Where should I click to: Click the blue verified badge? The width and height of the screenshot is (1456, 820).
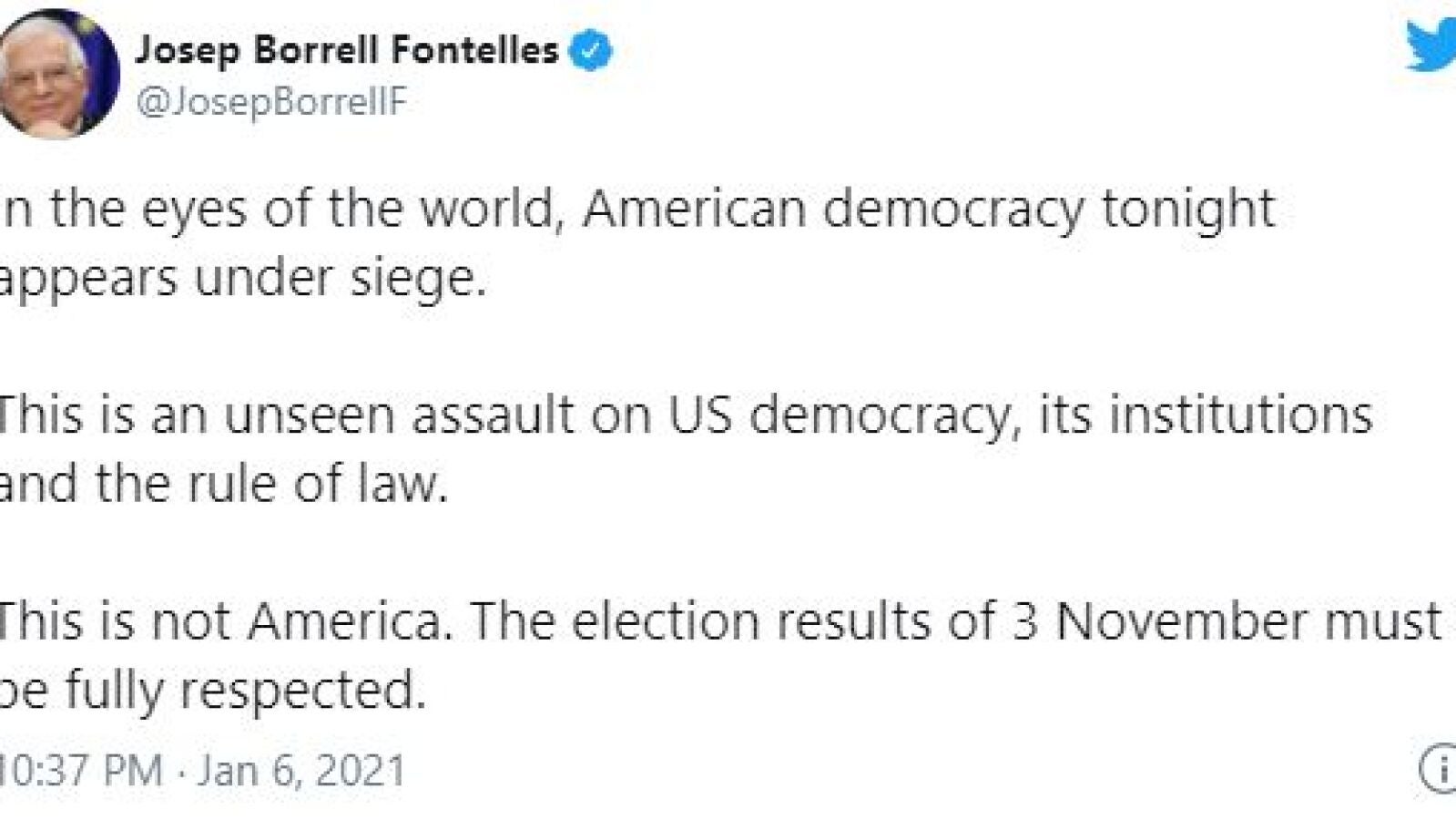591,50
